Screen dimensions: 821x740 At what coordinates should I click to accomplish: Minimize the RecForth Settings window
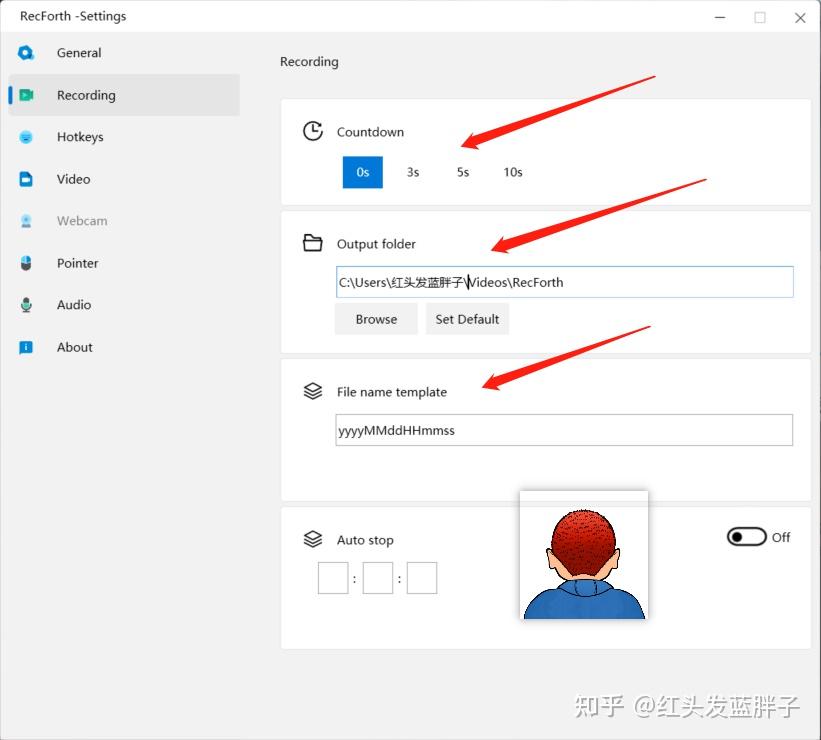coord(720,17)
